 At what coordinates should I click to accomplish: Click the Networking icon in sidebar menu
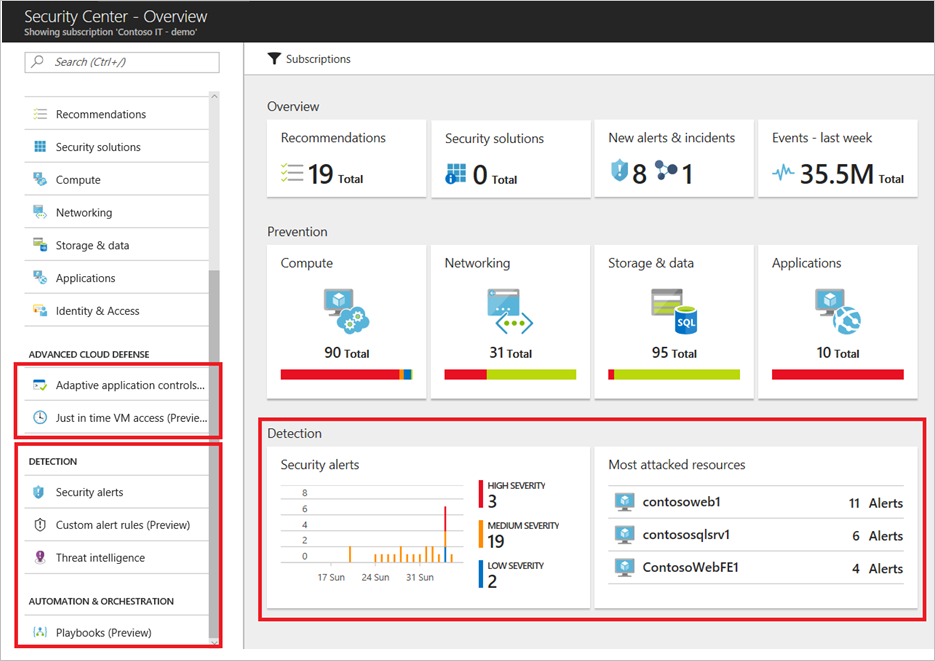40,212
